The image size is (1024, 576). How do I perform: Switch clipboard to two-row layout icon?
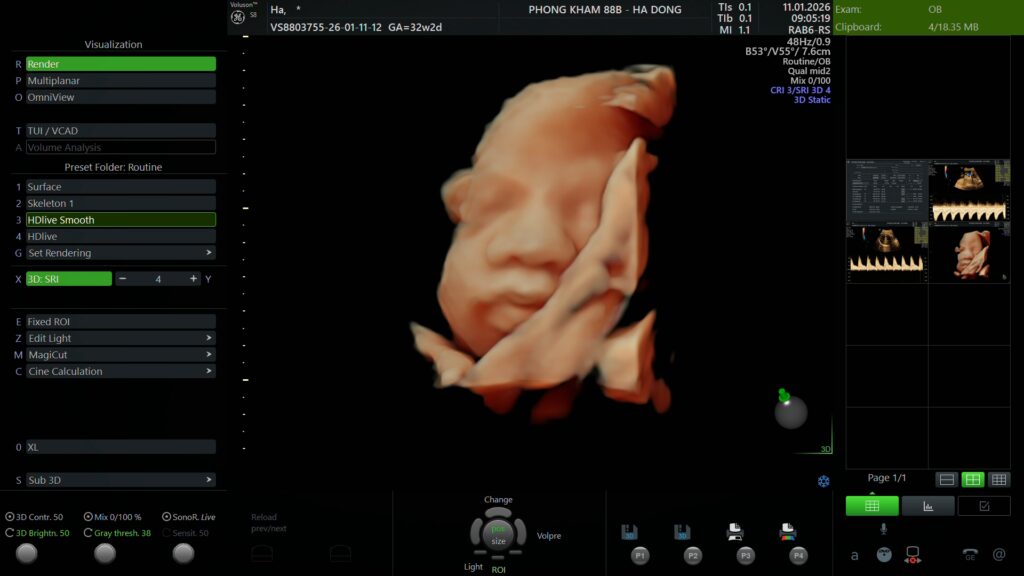tap(946, 480)
